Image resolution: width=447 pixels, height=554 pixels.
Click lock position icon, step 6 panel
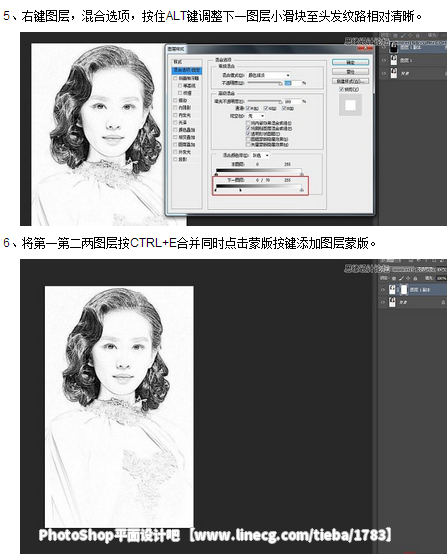click(x=408, y=278)
